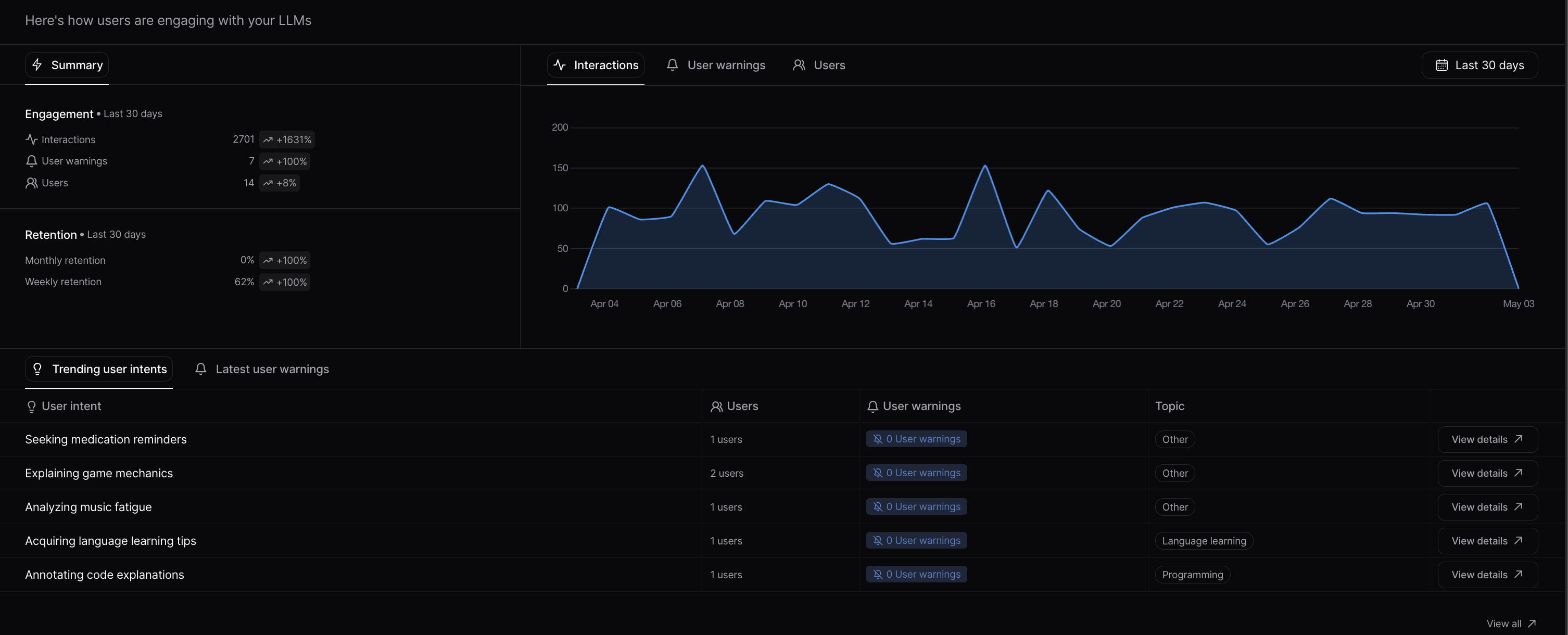Click the muted bell on medication reminders row
Screen dimensions: 1568x635
point(877,439)
